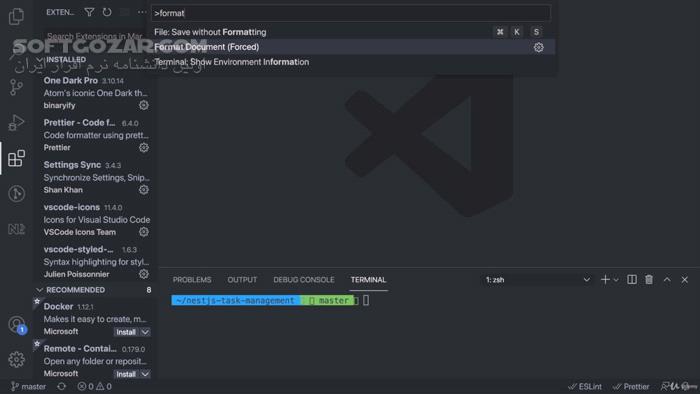700x394 pixels.
Task: Open the Extensions panel more actions menu
Action: point(142,12)
